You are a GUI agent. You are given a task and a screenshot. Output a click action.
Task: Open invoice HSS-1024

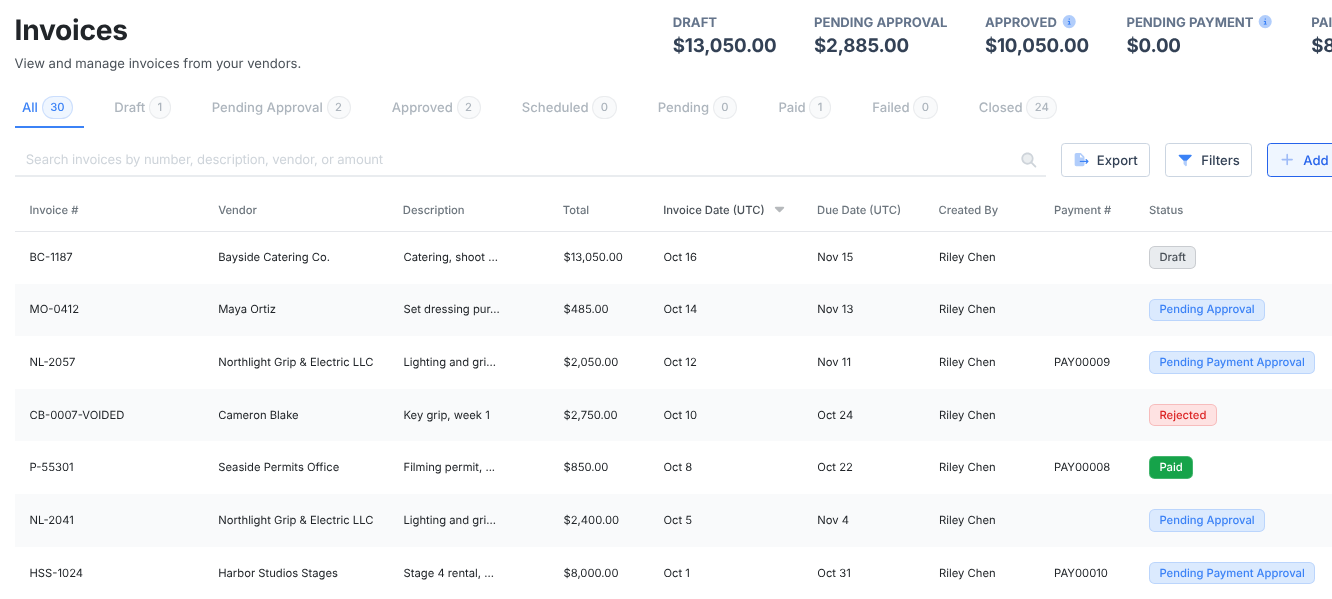click(56, 573)
